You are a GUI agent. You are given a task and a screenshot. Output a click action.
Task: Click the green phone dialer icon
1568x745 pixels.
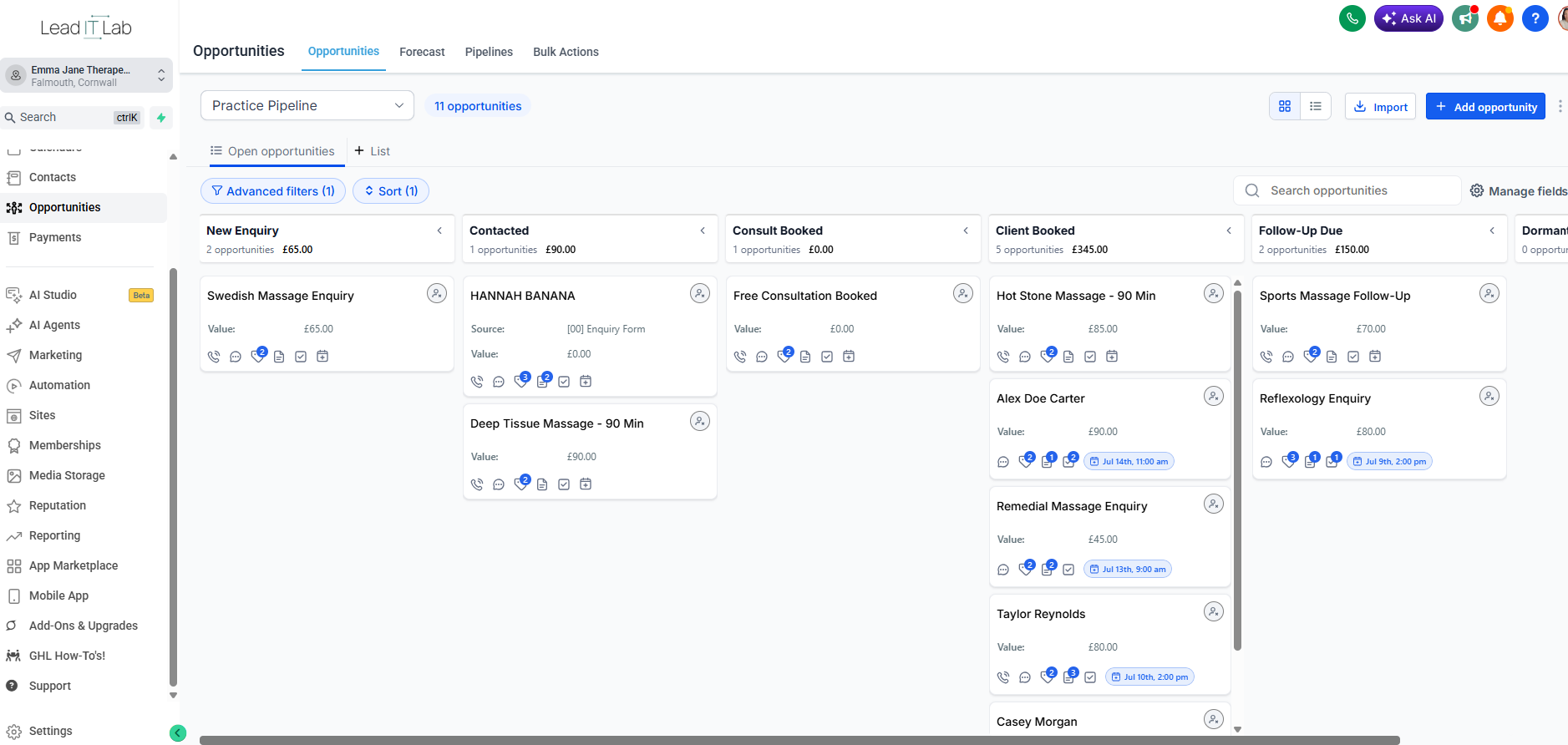pyautogui.click(x=1352, y=18)
